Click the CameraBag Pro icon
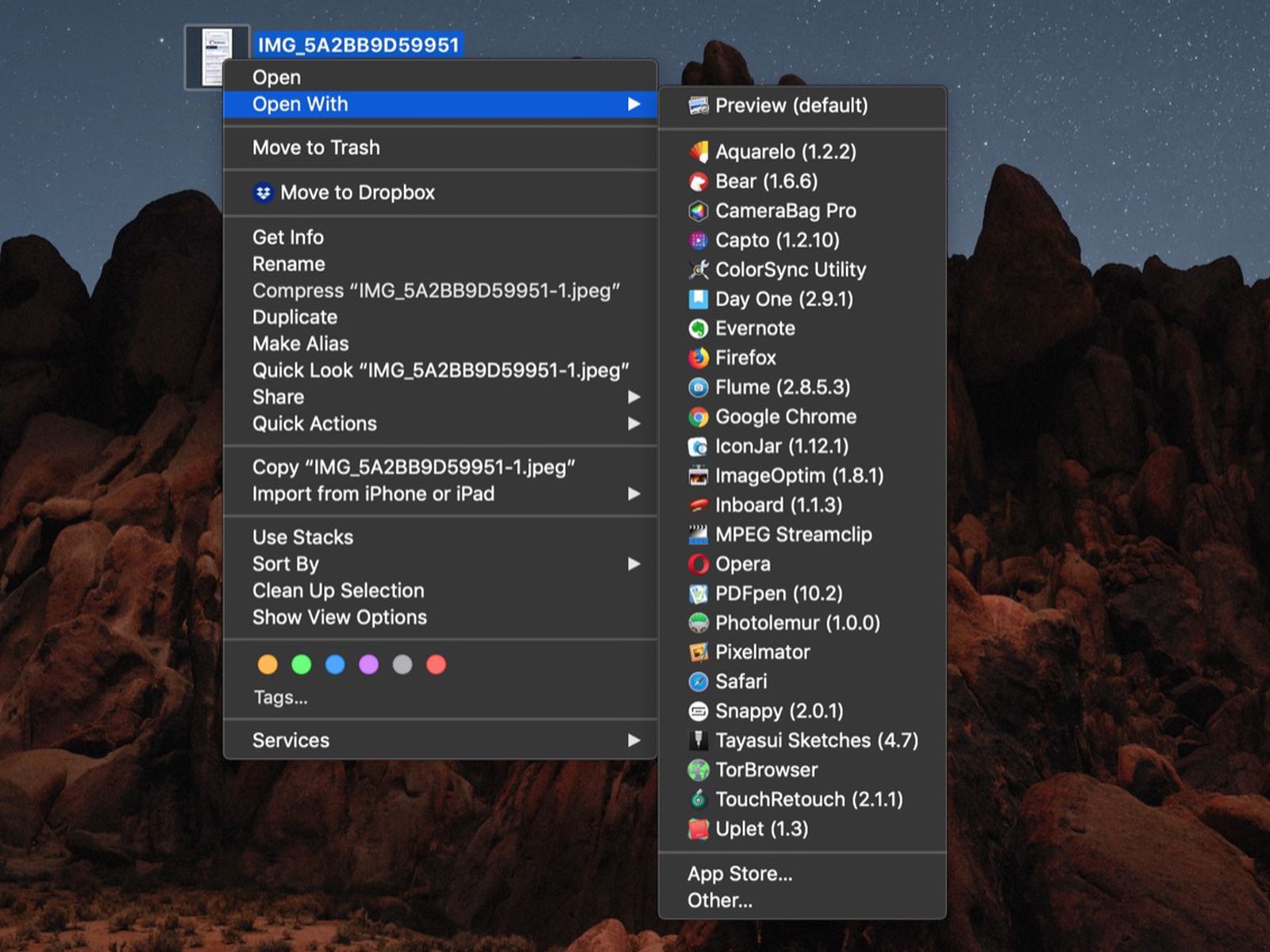Image resolution: width=1270 pixels, height=952 pixels. pyautogui.click(x=698, y=211)
